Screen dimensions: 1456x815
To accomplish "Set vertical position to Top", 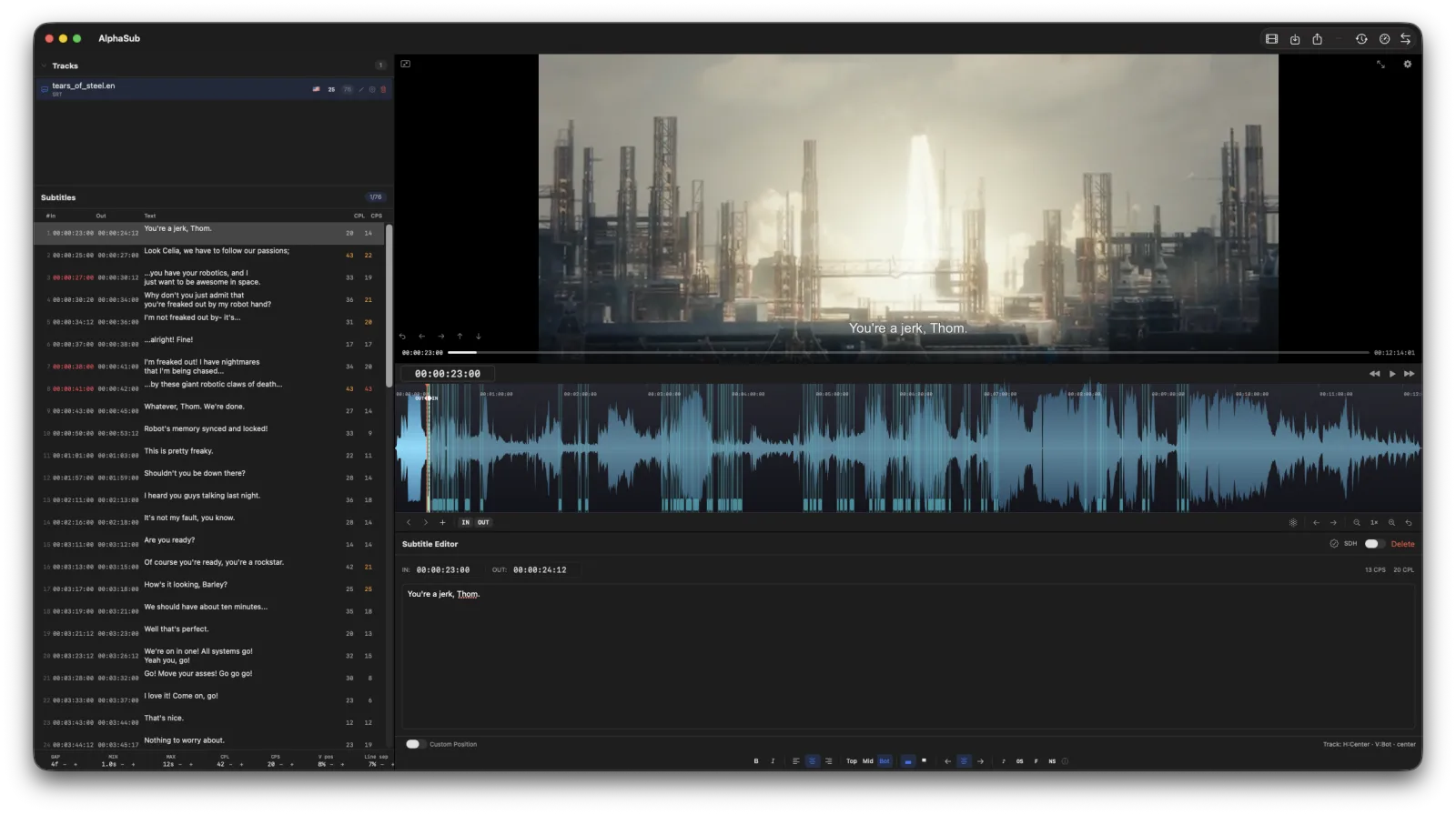I will point(852,761).
